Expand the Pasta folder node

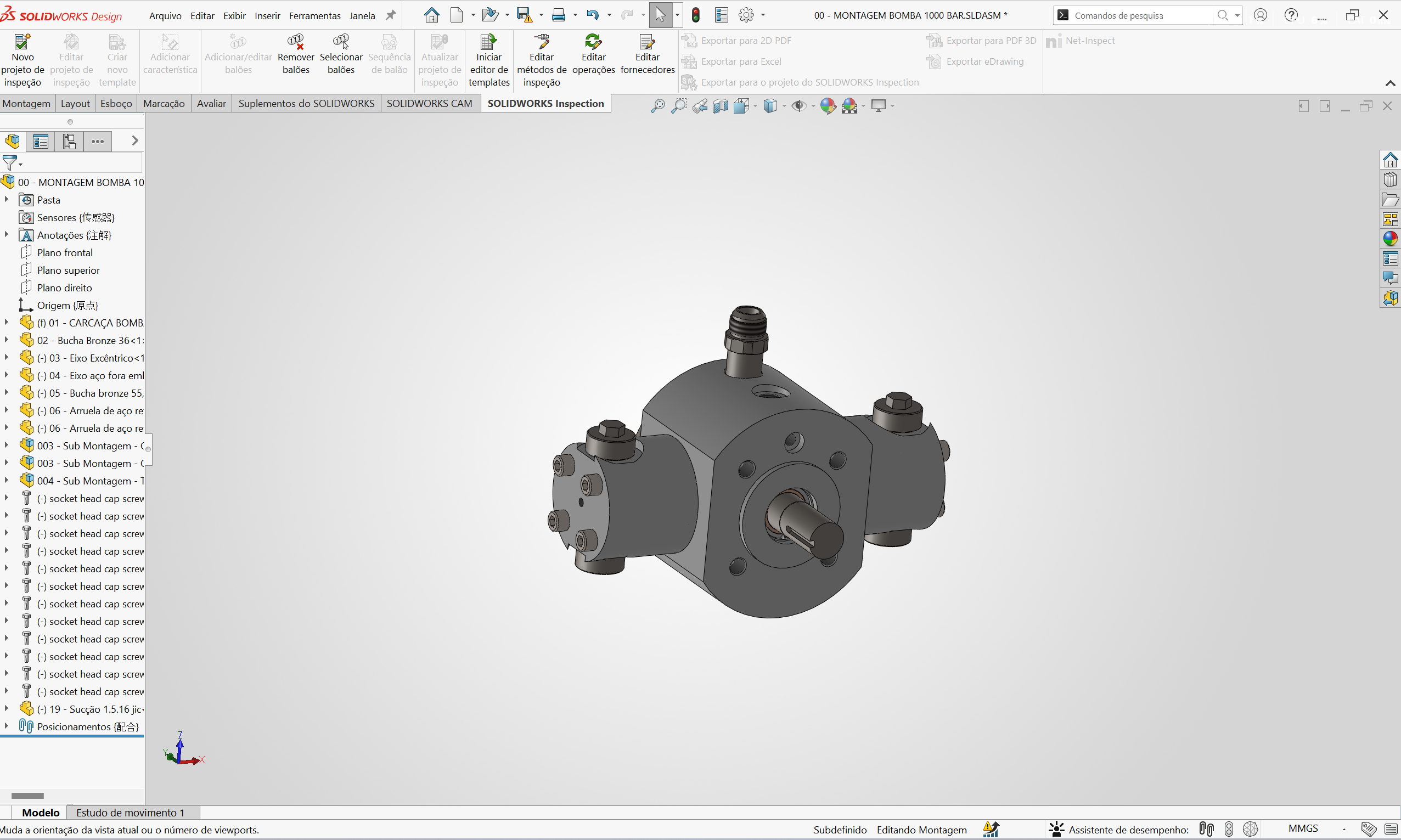(6, 199)
